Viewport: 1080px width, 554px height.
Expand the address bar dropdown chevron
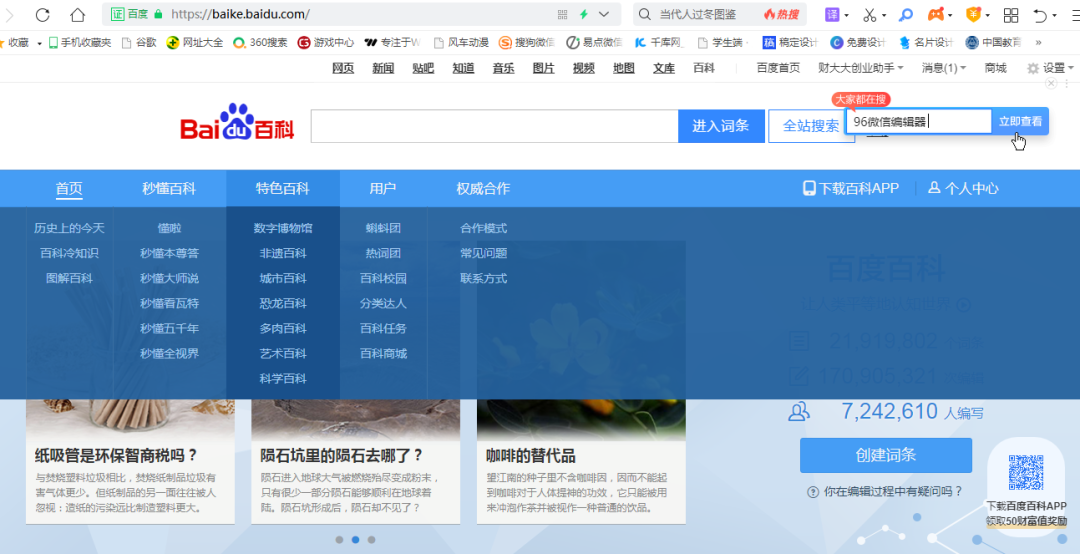604,14
